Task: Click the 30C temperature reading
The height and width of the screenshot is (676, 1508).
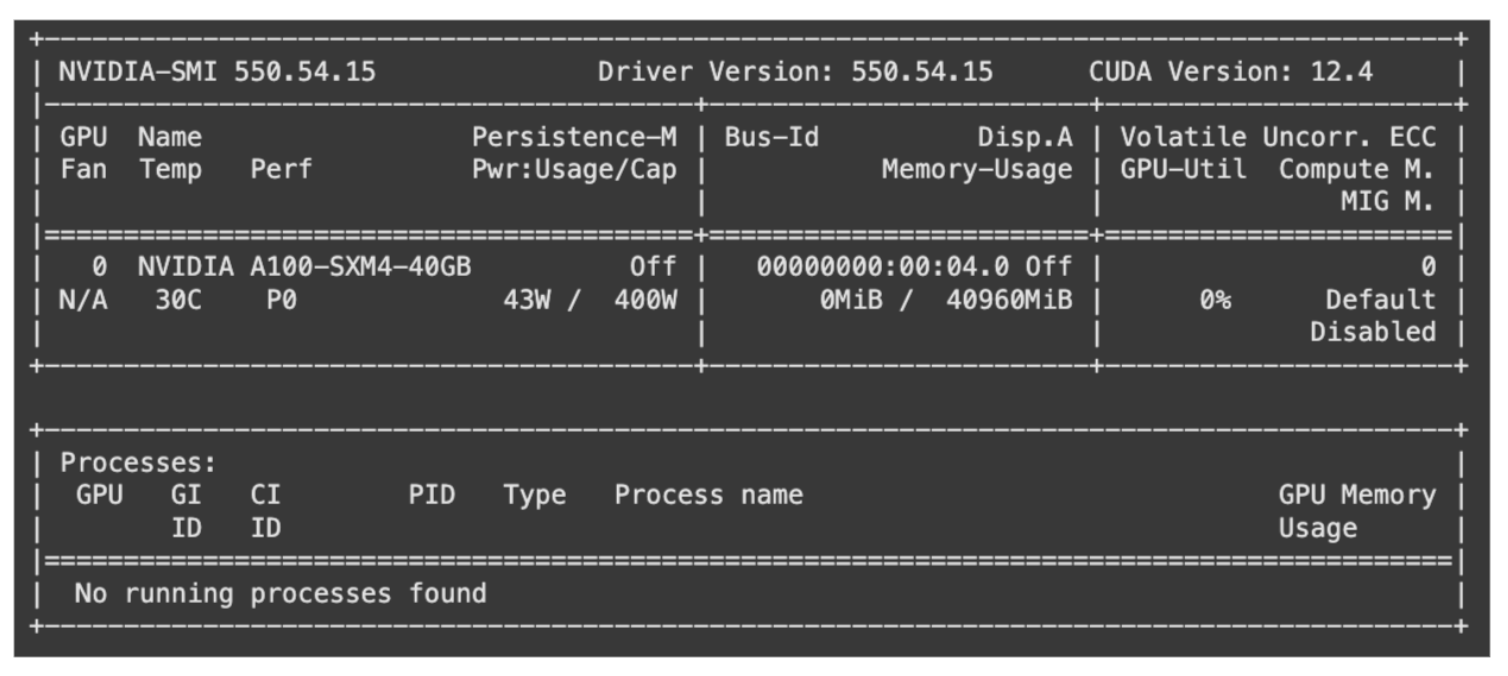Action: click(179, 300)
